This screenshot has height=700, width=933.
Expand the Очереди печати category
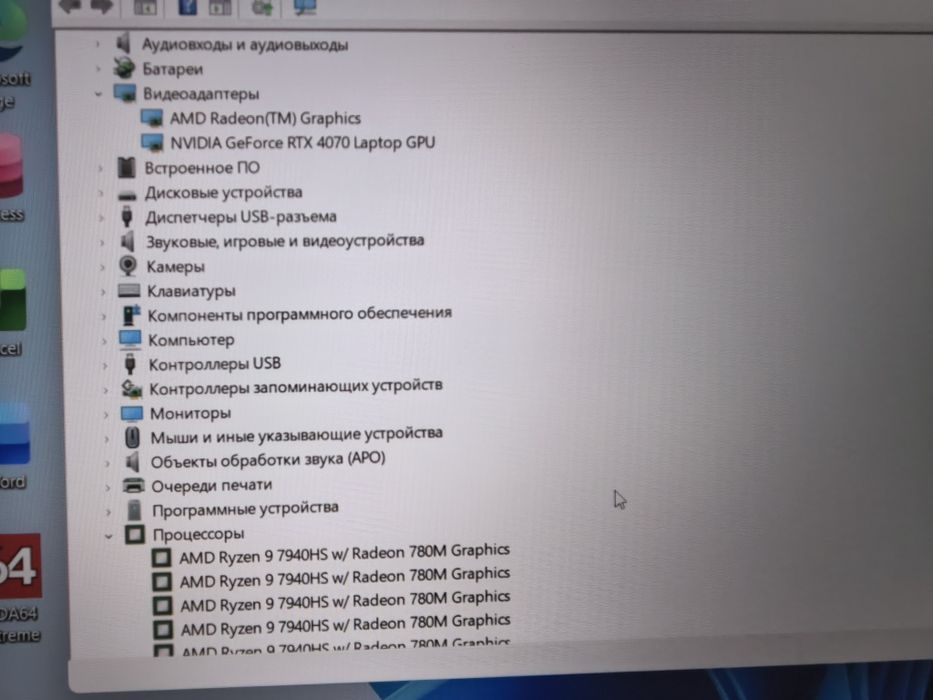(x=108, y=488)
